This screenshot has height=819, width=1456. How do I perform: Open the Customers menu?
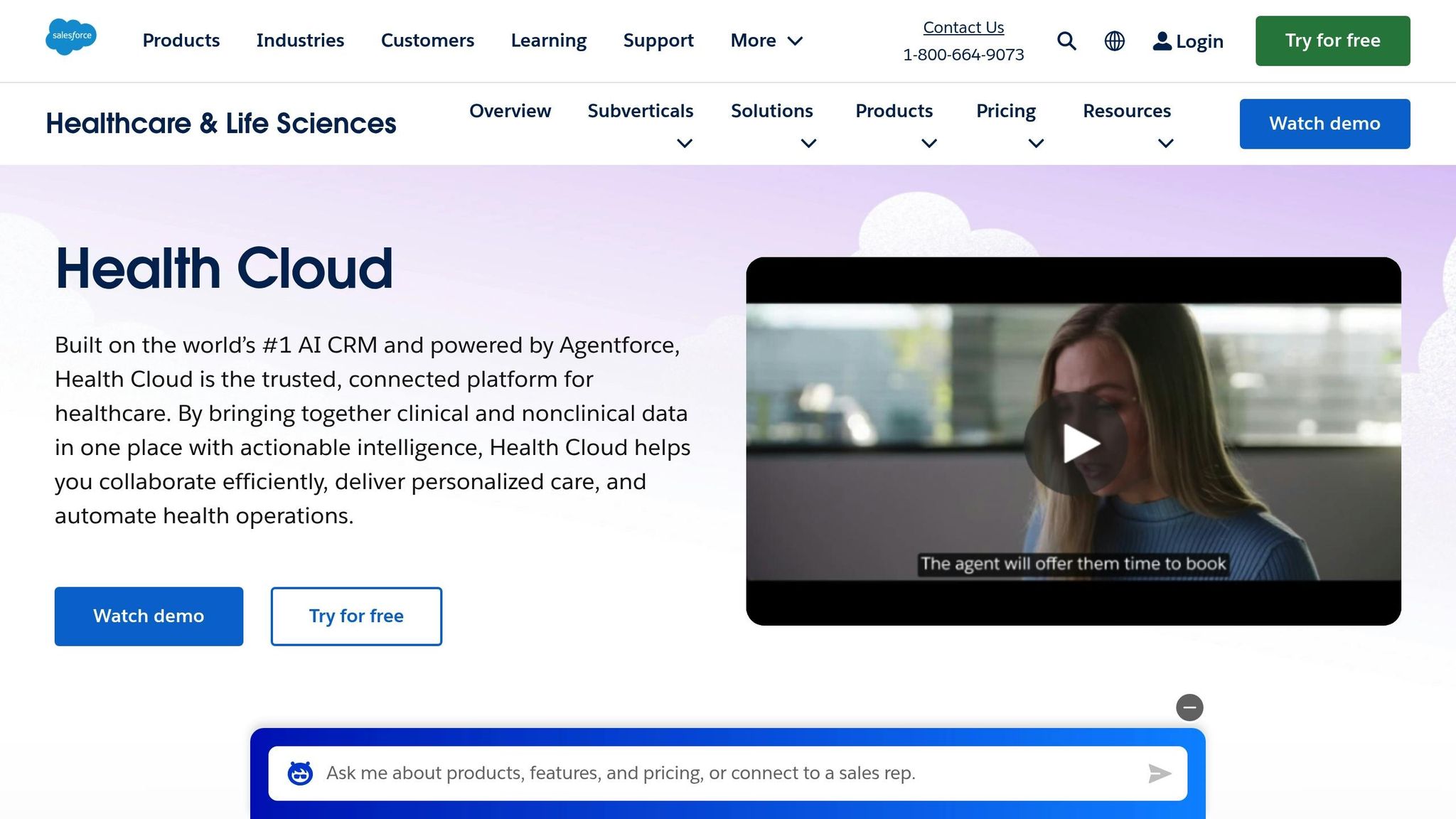click(x=427, y=41)
